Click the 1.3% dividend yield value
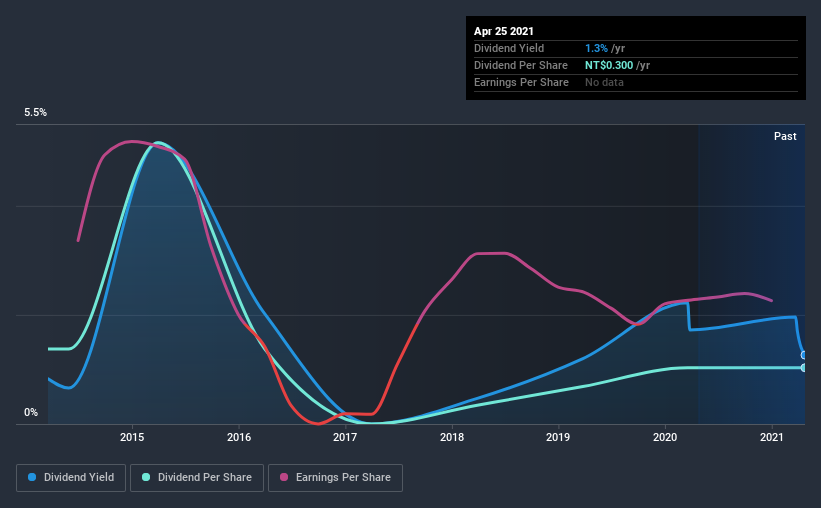Screen dimensions: 821x508 click(596, 48)
